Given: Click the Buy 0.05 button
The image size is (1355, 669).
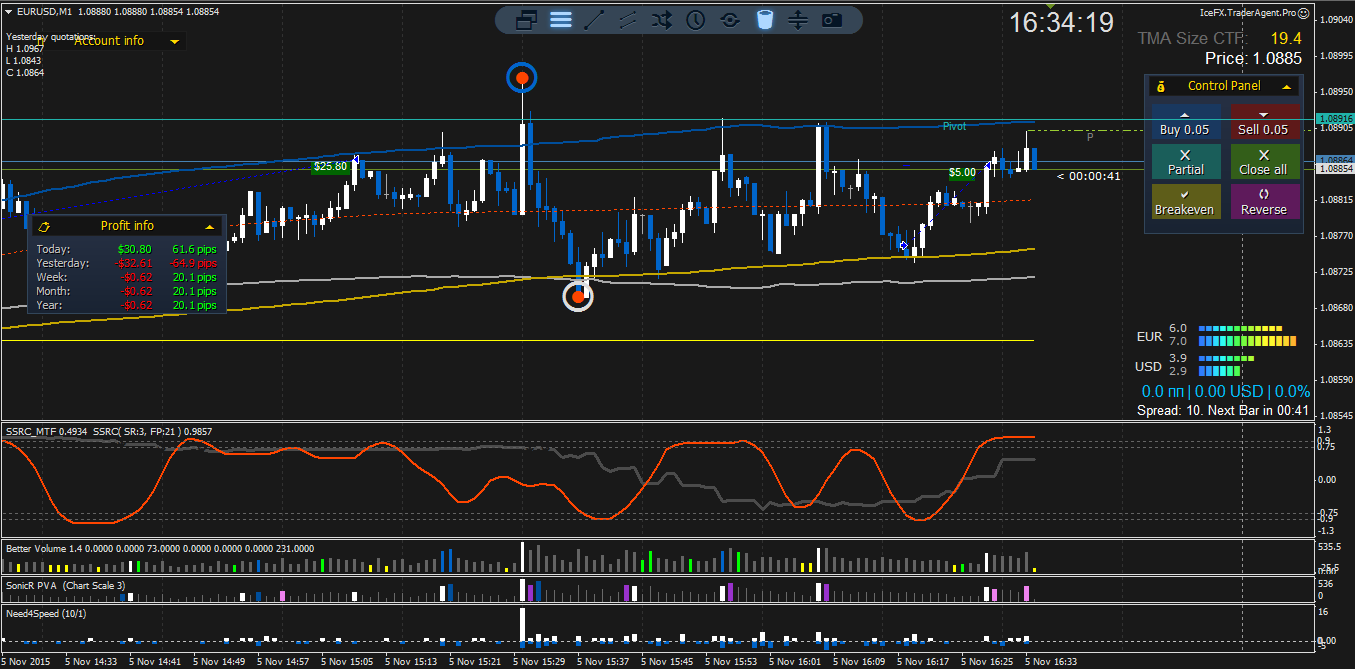Looking at the screenshot, I should click(x=1185, y=122).
